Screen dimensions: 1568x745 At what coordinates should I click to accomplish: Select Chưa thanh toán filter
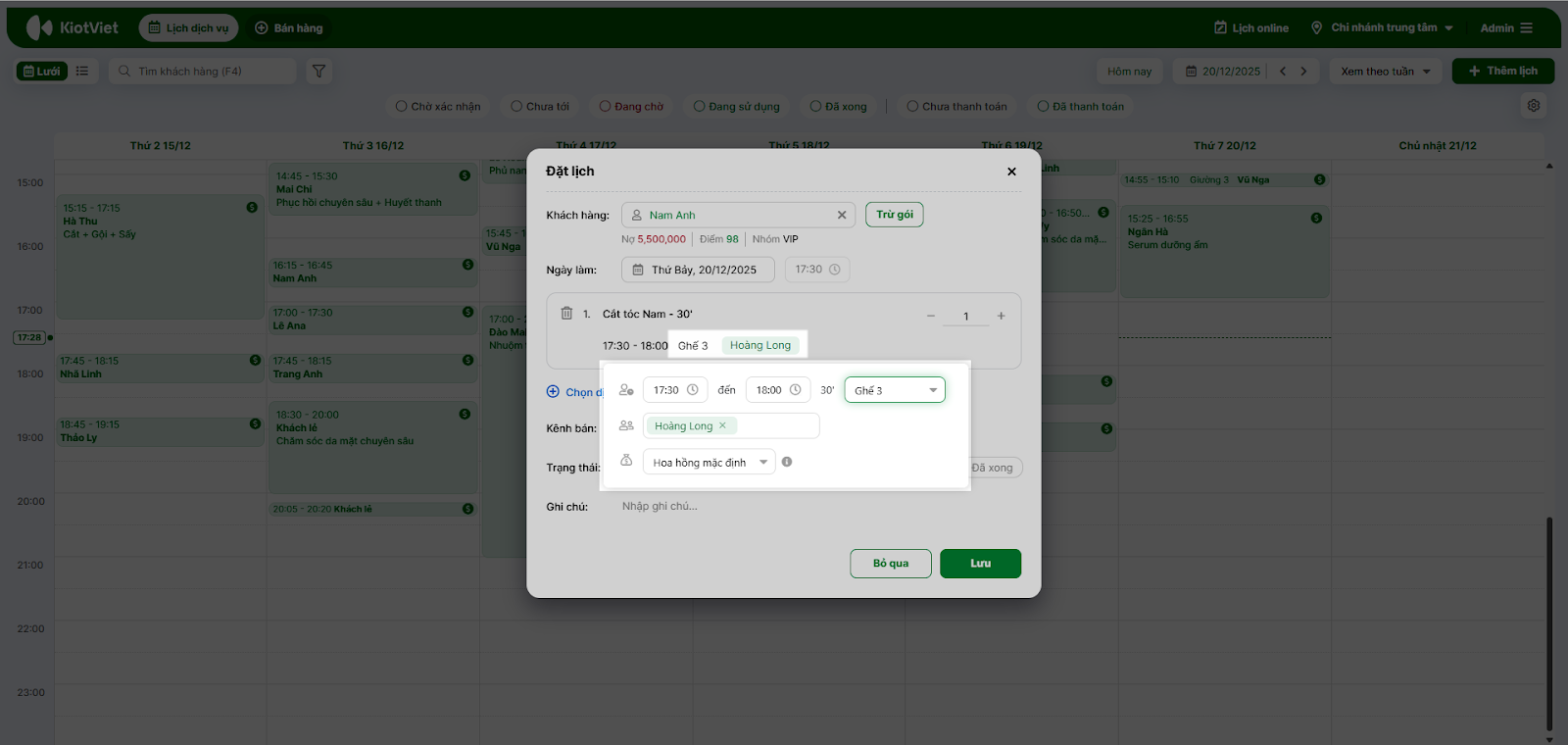(957, 106)
